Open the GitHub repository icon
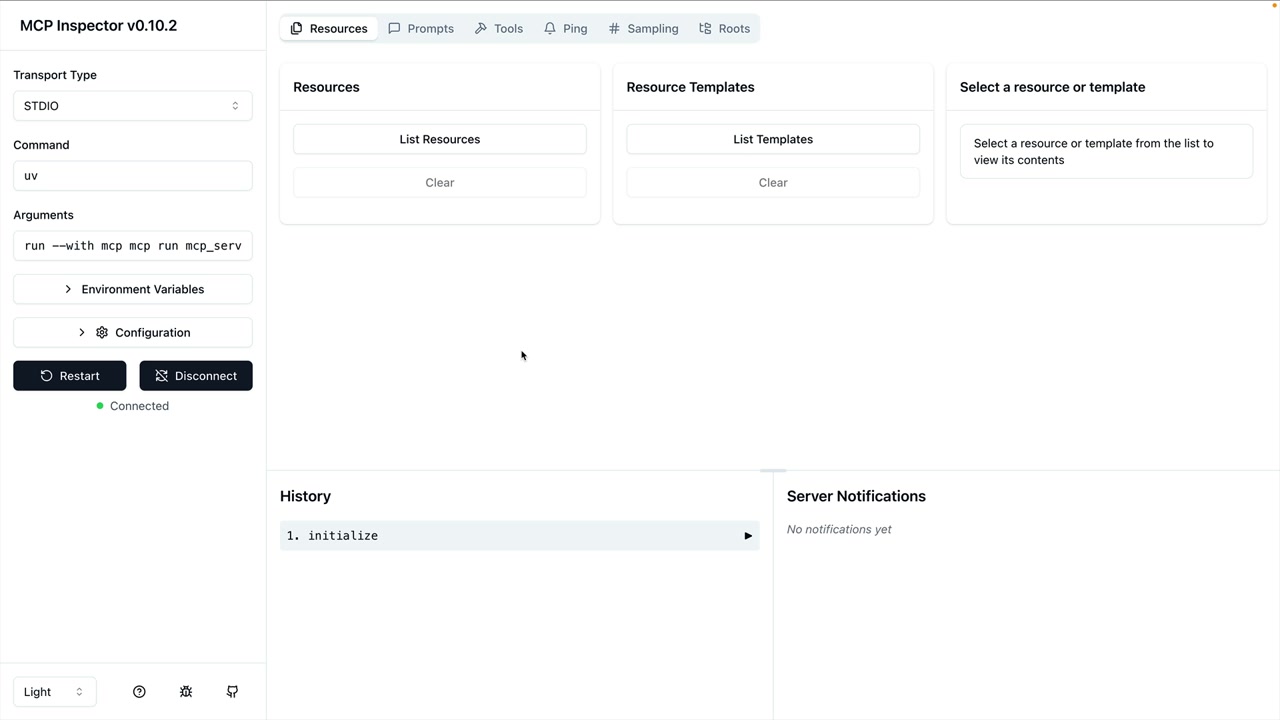This screenshot has width=1280, height=720. (232, 692)
